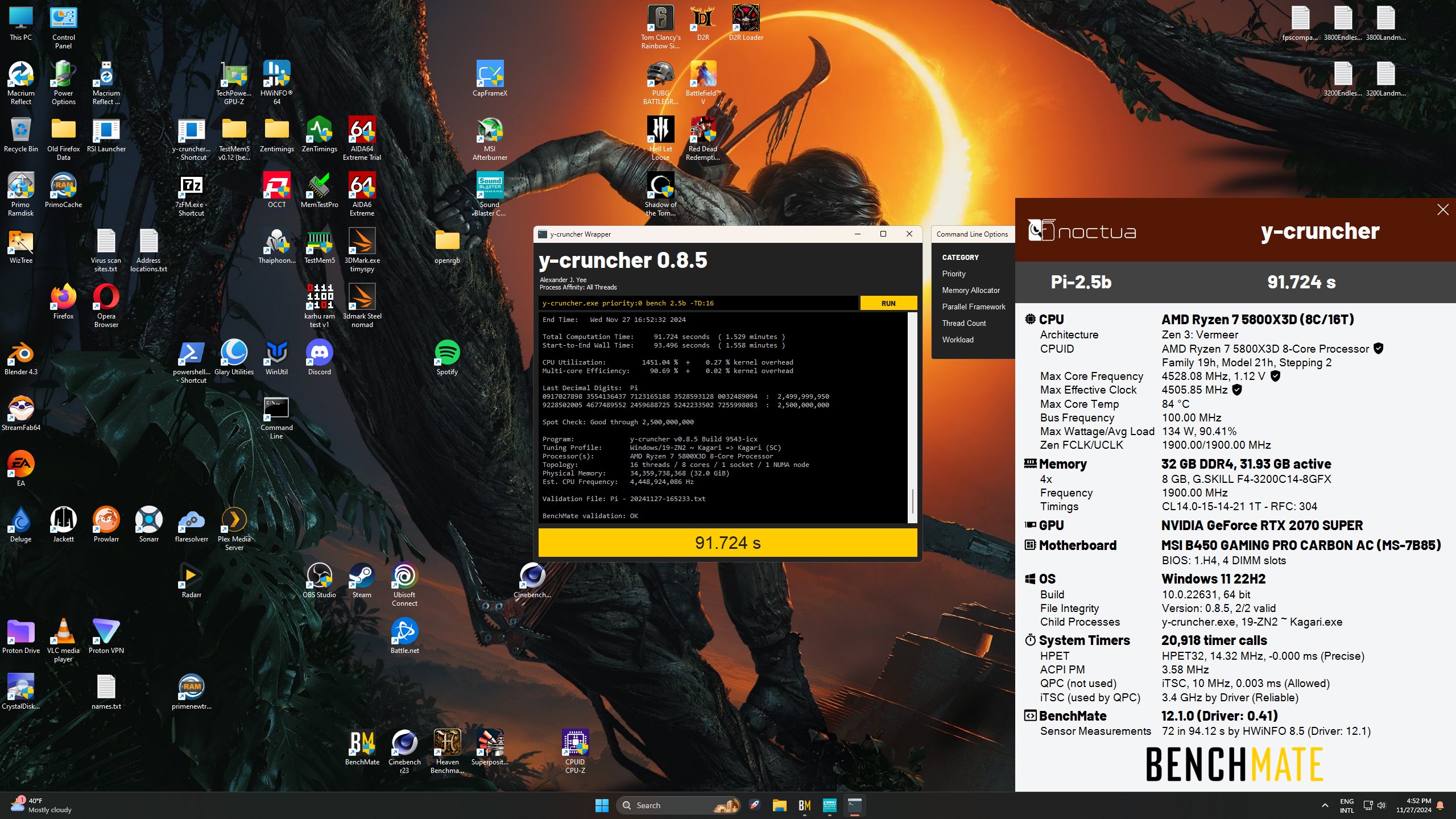Select the MSI Afterburner desktop icon

pos(490,138)
